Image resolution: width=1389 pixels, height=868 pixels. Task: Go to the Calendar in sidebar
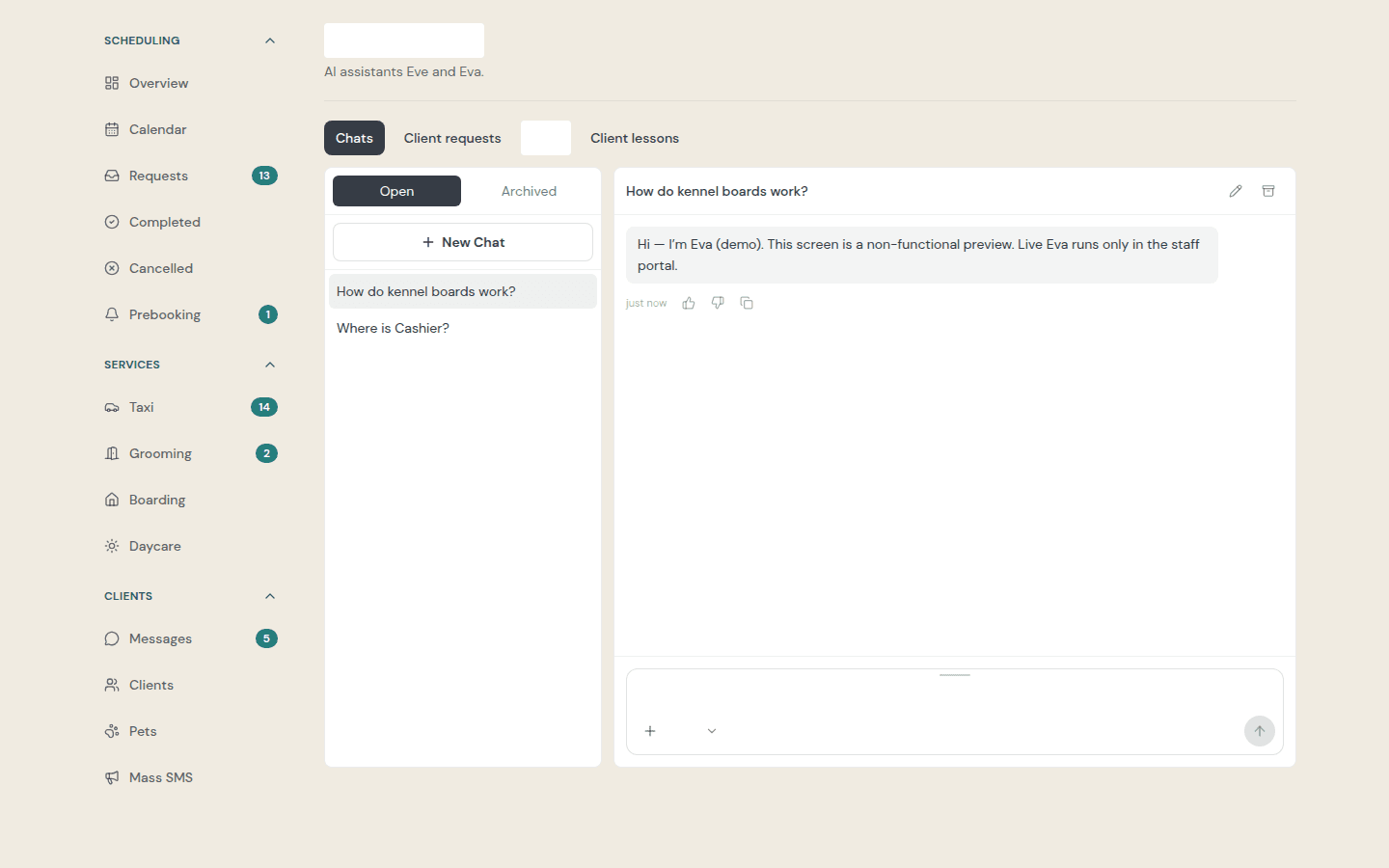coord(190,129)
